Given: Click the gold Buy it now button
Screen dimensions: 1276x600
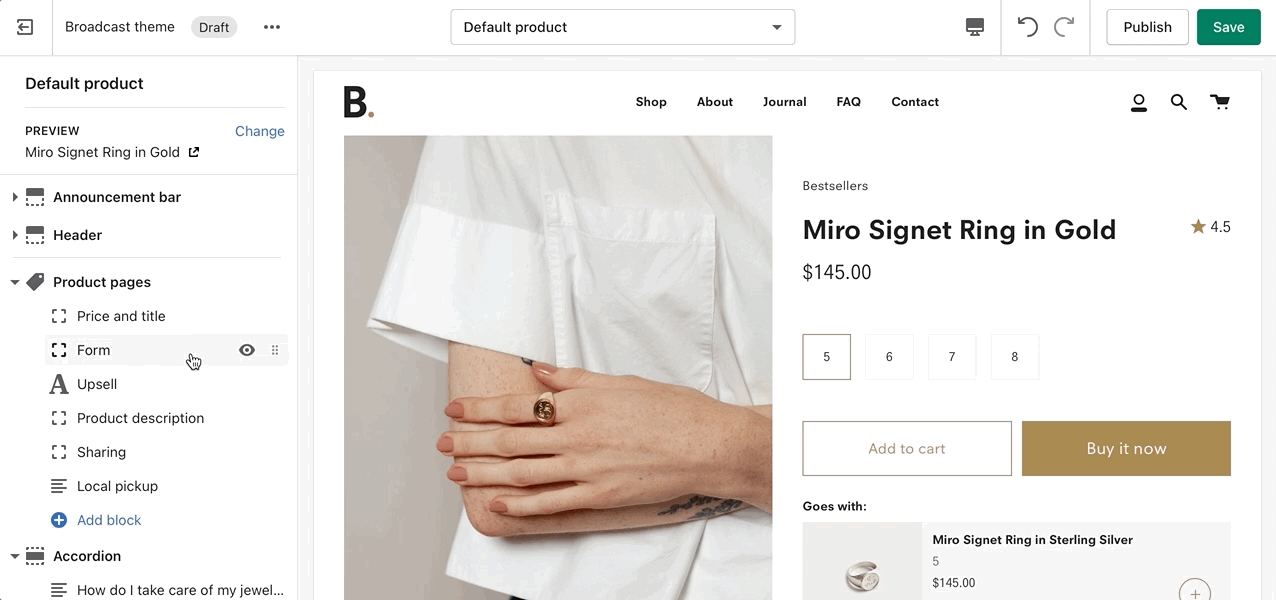Looking at the screenshot, I should (1126, 448).
